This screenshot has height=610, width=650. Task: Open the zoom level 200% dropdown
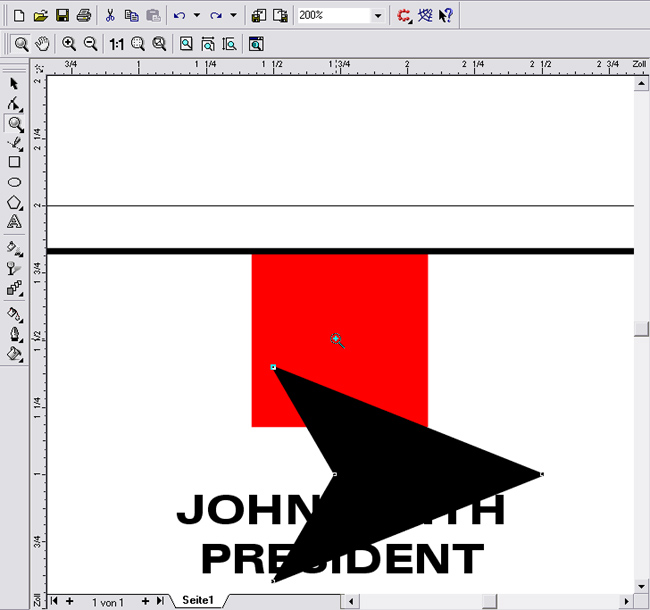tap(377, 16)
